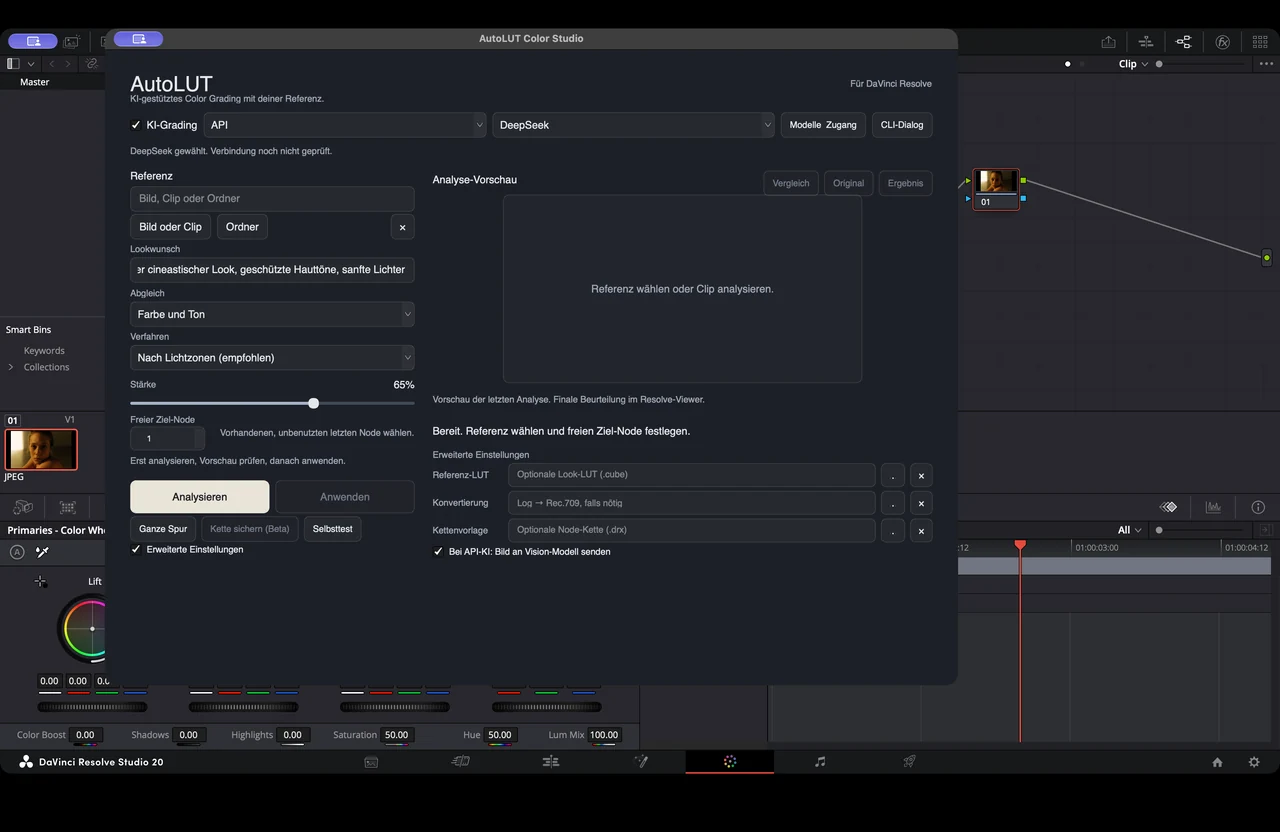Switch preview to Original
This screenshot has height=832, width=1280.
[848, 183]
